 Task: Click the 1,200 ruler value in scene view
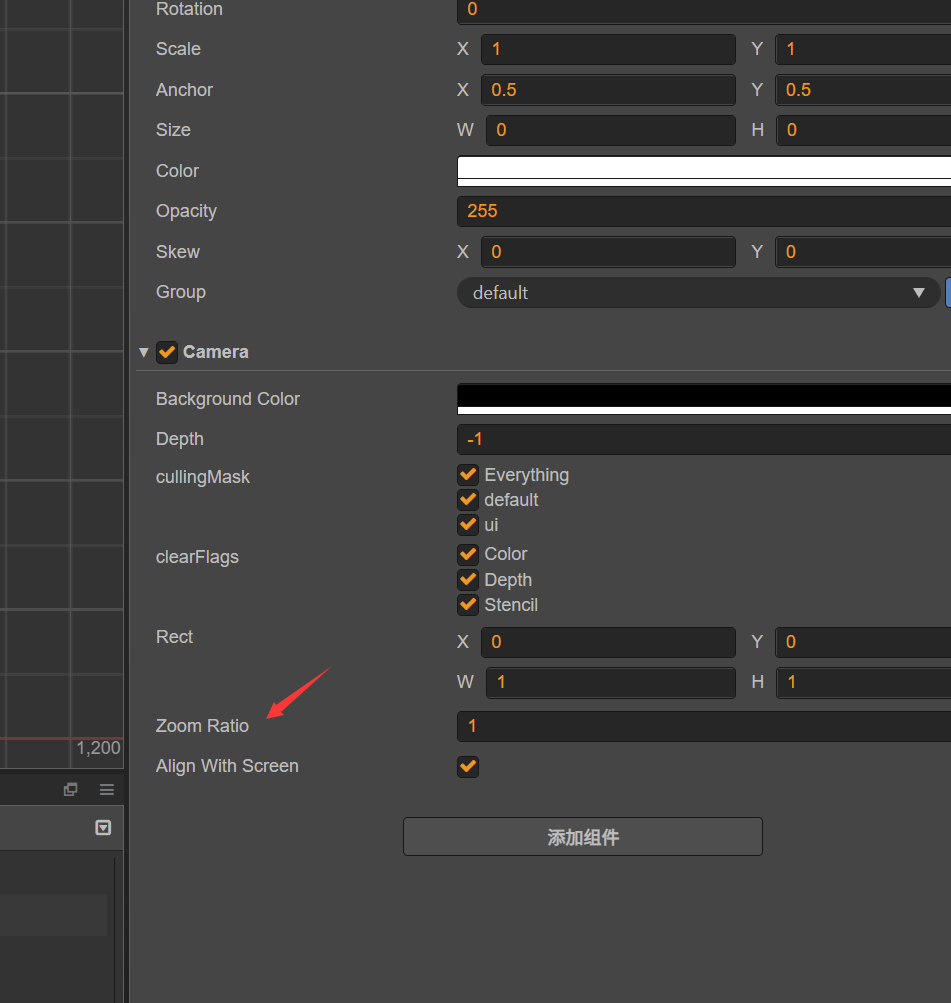tap(98, 748)
